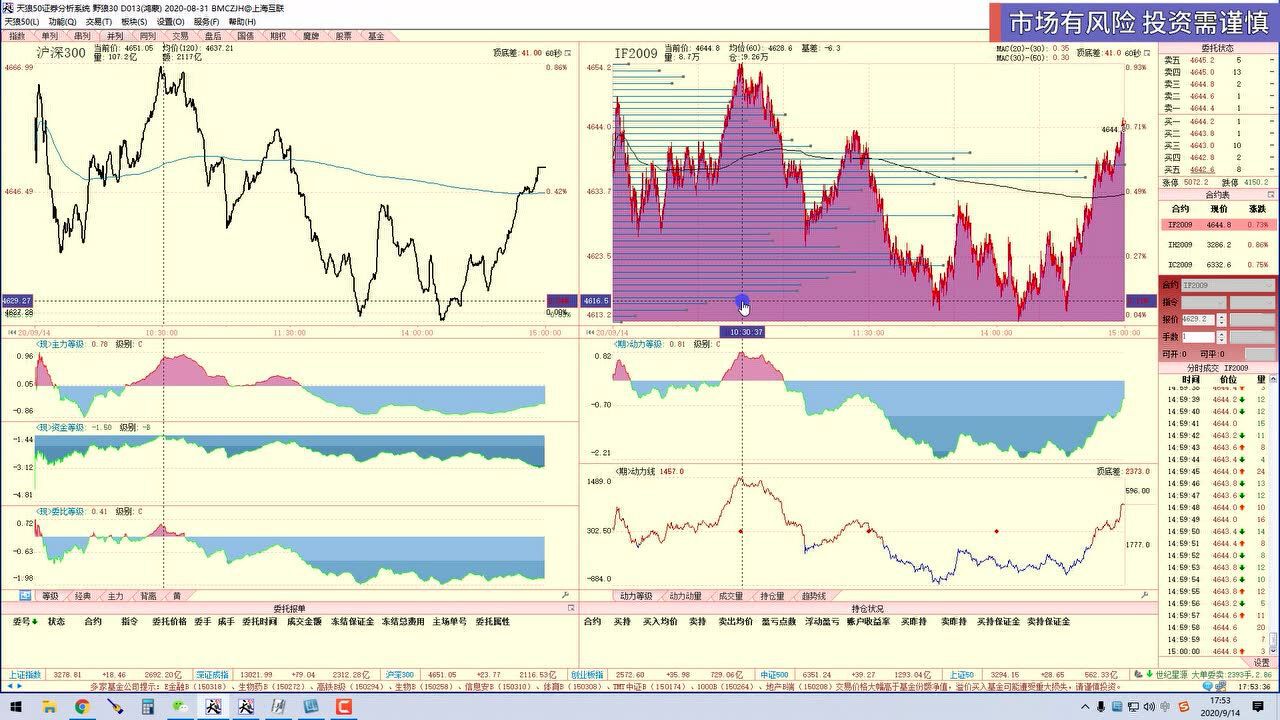
Task: Click the chart layout icon beside 等级 tab
Action: pyautogui.click(x=25, y=596)
